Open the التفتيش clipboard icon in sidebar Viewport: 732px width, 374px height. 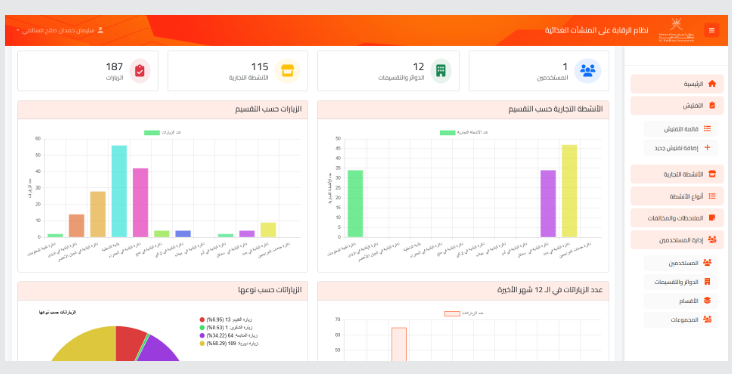tap(712, 106)
